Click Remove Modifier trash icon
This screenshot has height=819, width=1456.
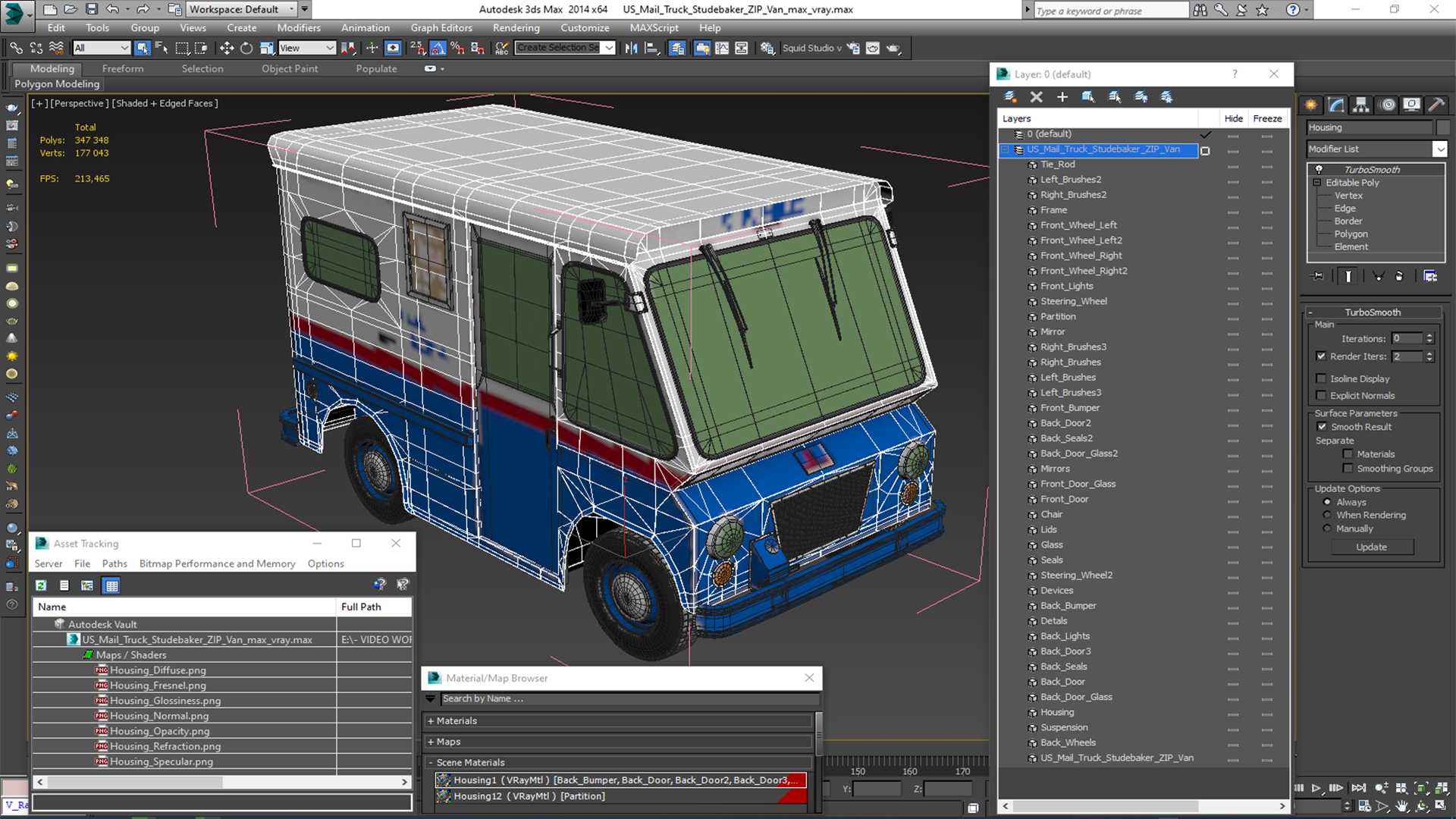[1399, 276]
